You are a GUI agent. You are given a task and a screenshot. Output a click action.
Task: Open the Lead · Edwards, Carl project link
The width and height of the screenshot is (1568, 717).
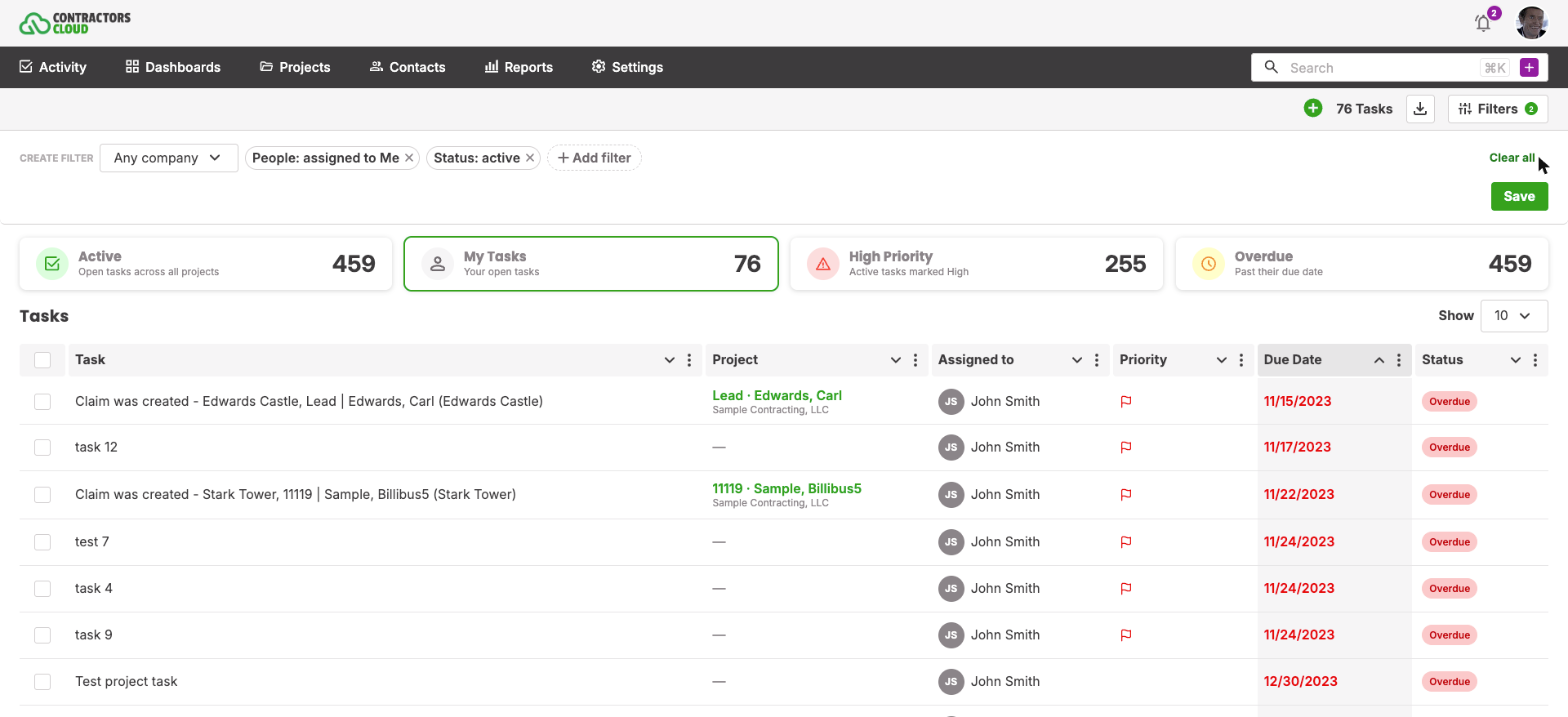click(777, 395)
